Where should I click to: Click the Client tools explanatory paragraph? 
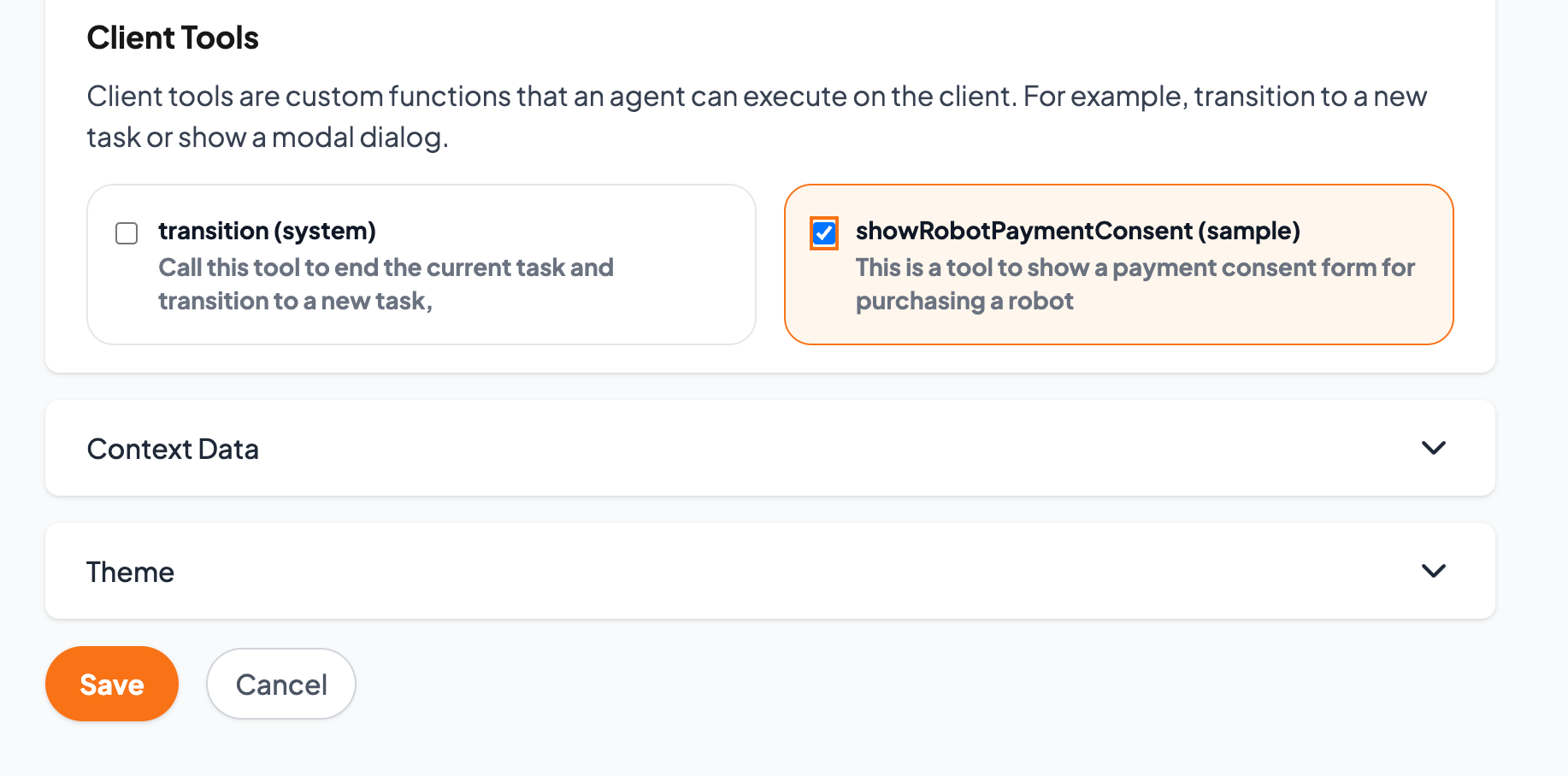click(x=757, y=116)
